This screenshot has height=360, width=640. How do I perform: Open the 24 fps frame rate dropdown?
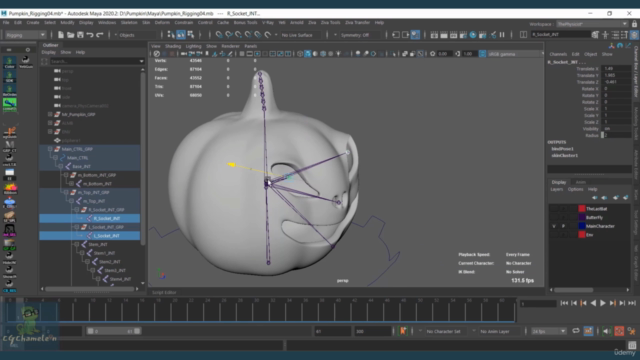pyautogui.click(x=549, y=331)
